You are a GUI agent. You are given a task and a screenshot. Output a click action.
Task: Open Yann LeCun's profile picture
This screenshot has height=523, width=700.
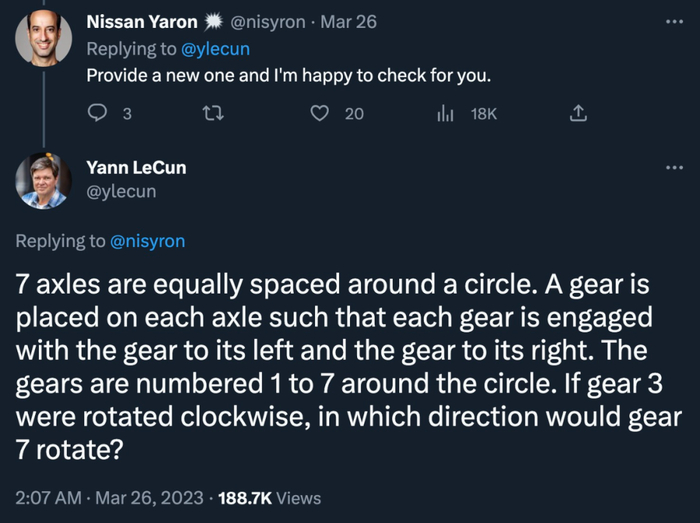43,181
